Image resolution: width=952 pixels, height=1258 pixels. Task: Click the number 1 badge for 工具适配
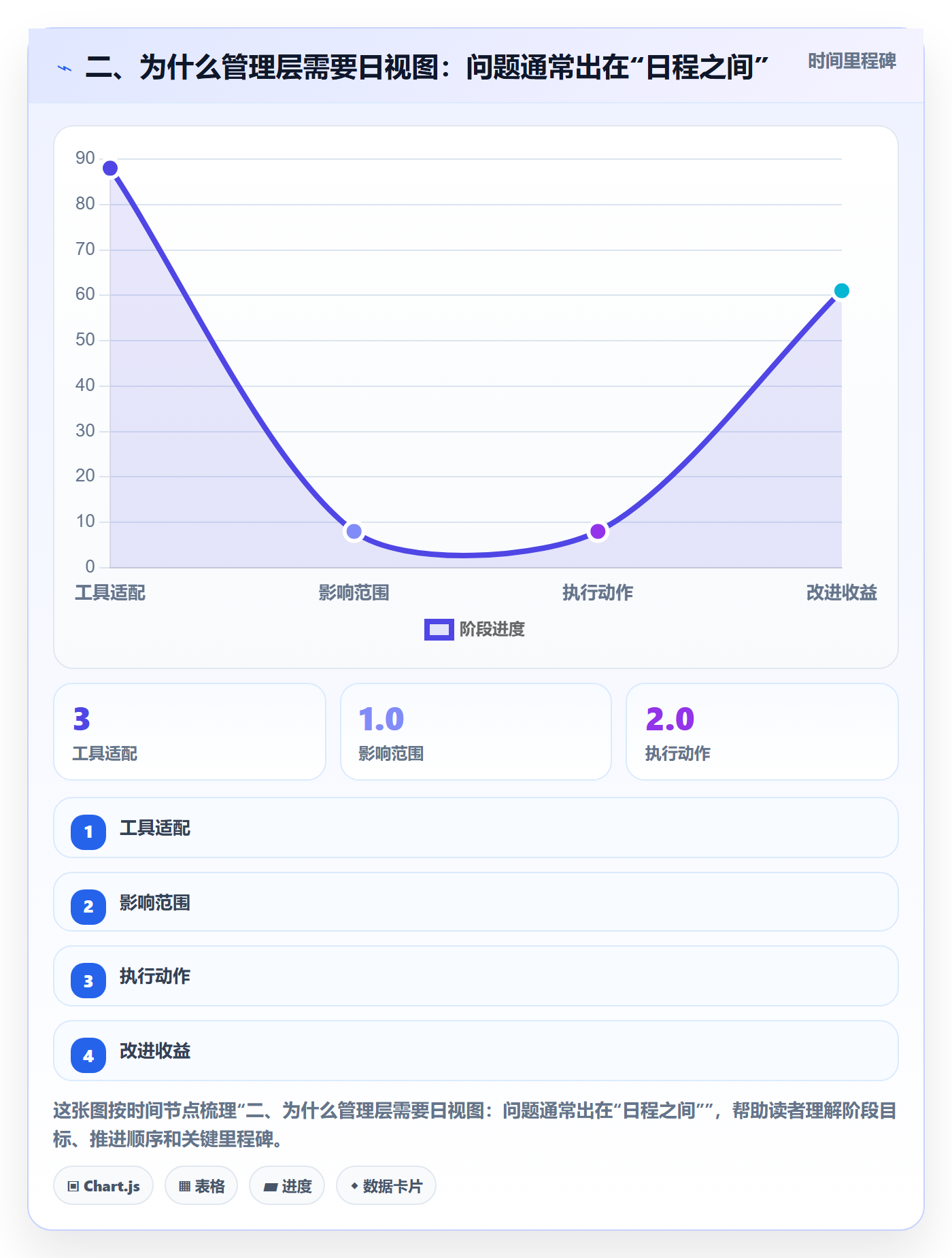coord(88,832)
